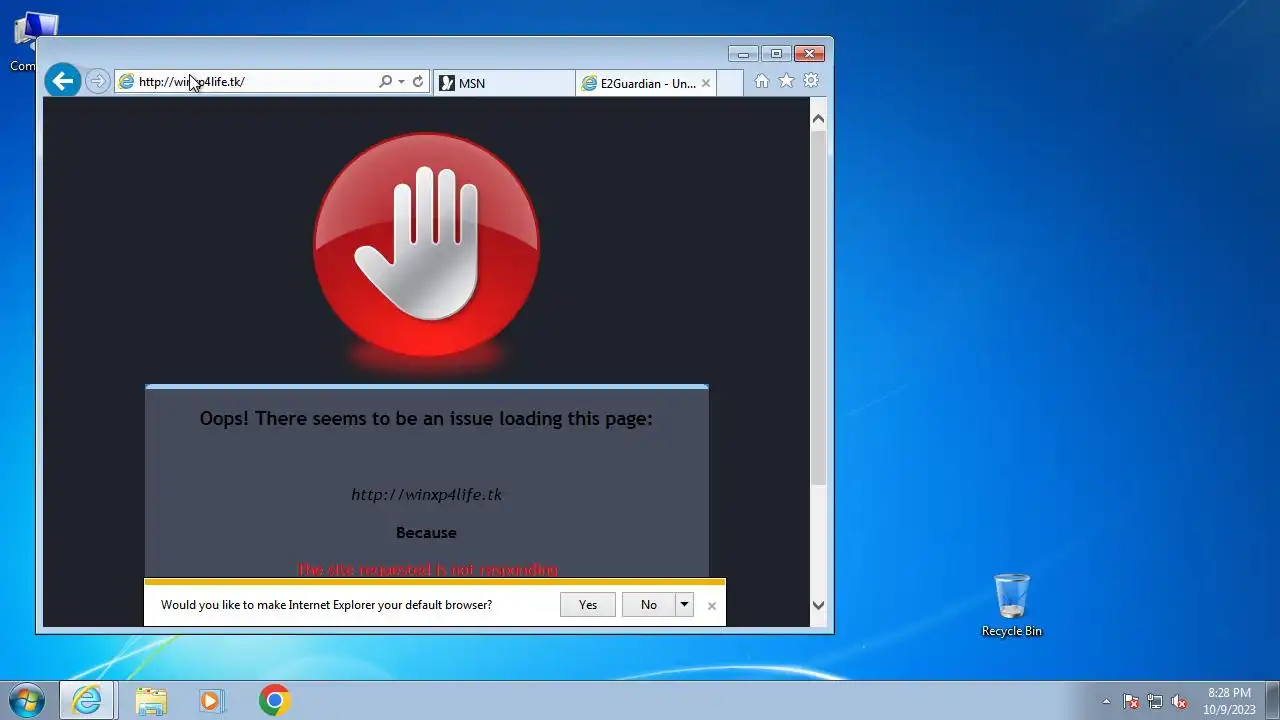Image resolution: width=1280 pixels, height=720 pixels.
Task: Minimize the Internet Explorer window
Action: pyautogui.click(x=743, y=54)
